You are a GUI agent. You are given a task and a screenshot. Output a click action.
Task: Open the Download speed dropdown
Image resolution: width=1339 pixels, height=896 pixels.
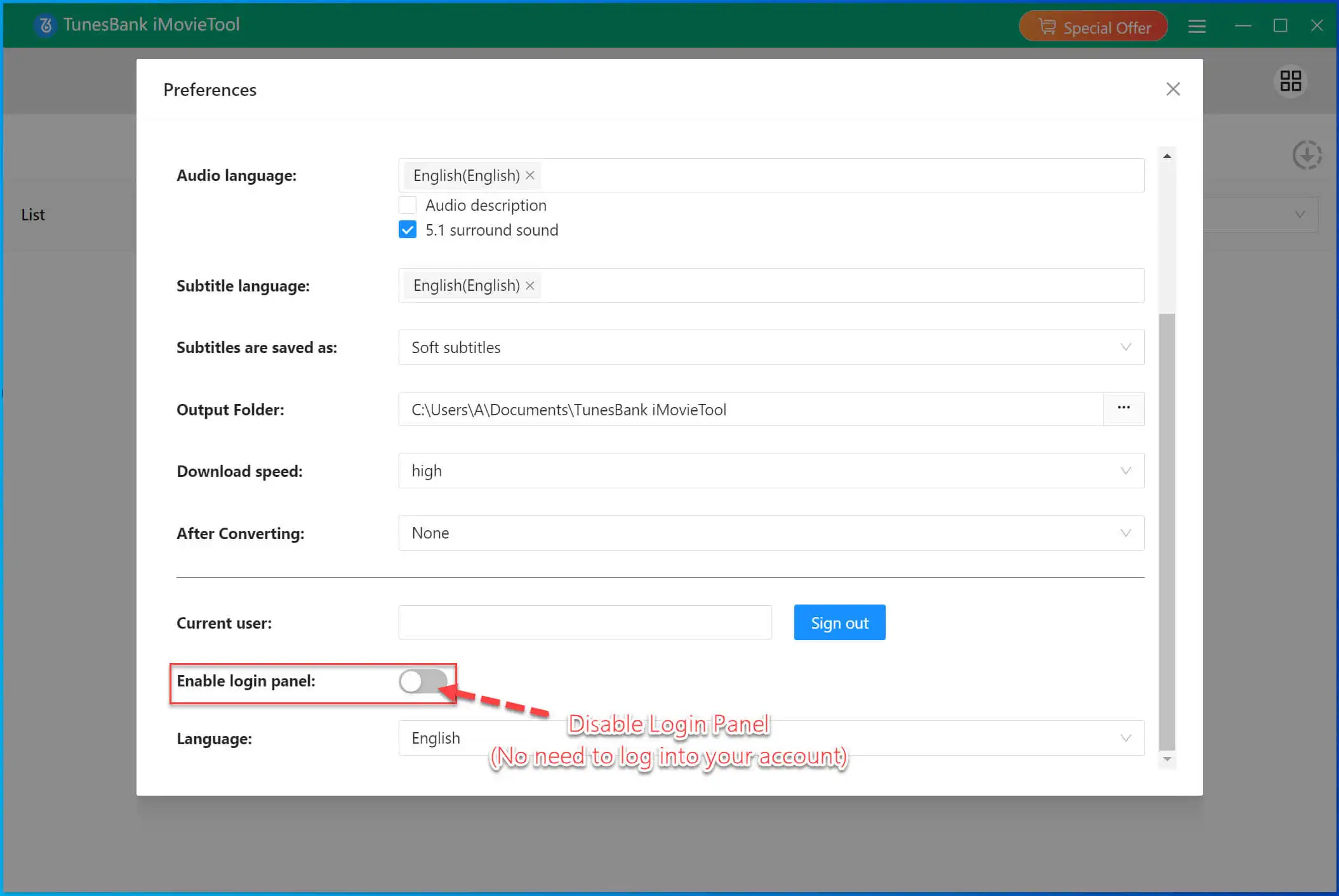771,471
